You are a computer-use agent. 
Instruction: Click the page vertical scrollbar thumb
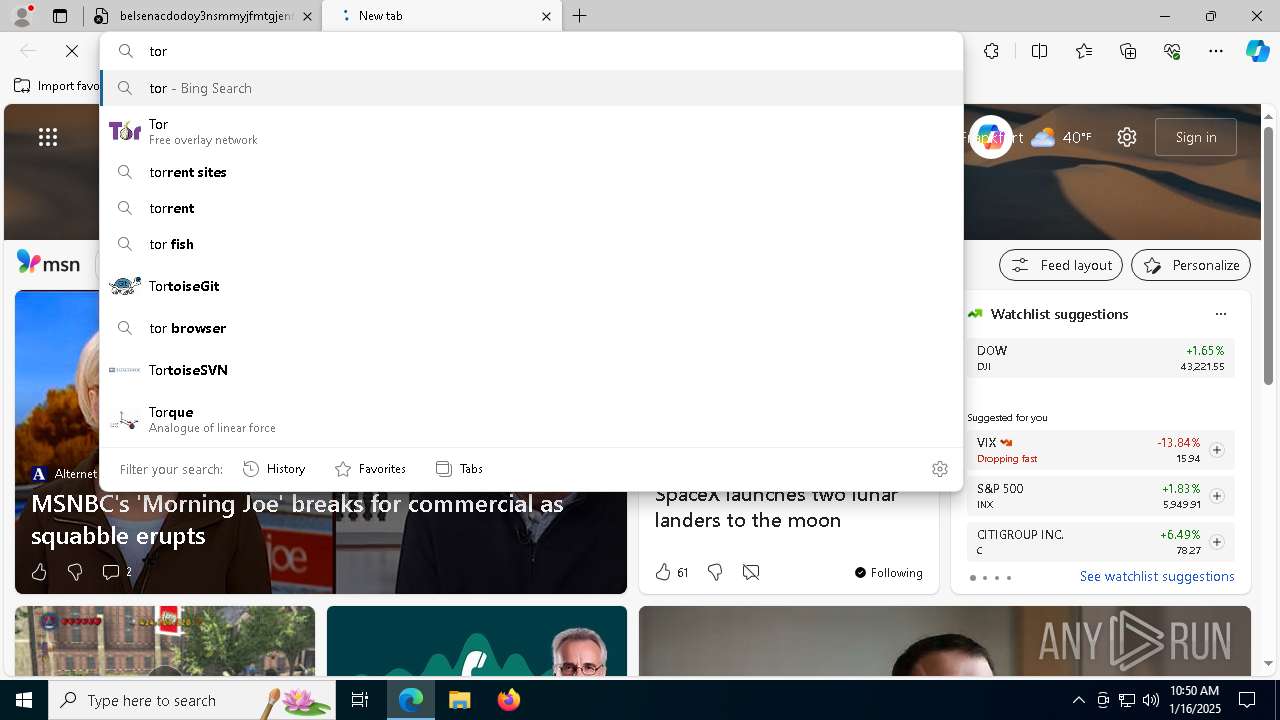tap(1268, 255)
